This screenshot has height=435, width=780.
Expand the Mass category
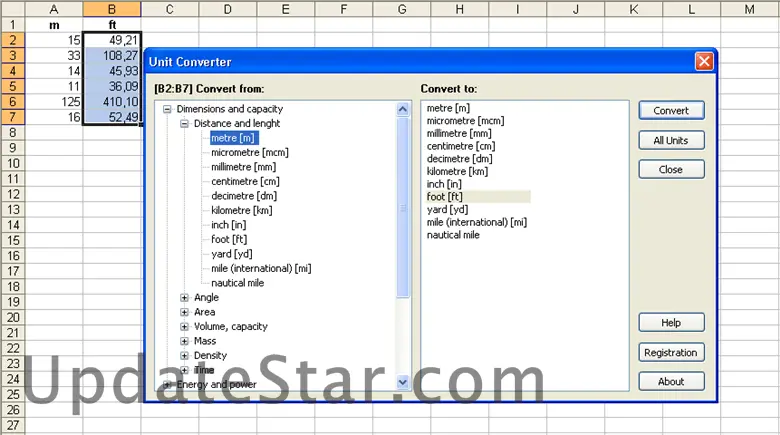click(x=184, y=341)
